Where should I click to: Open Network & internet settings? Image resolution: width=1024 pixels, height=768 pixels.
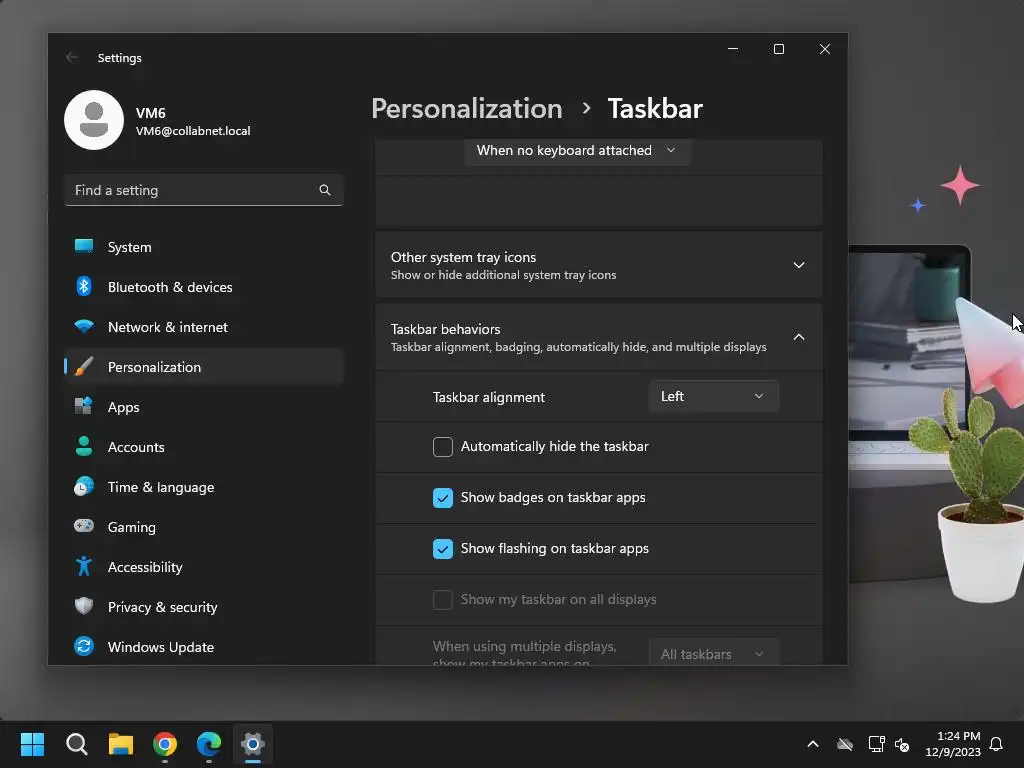(x=204, y=327)
